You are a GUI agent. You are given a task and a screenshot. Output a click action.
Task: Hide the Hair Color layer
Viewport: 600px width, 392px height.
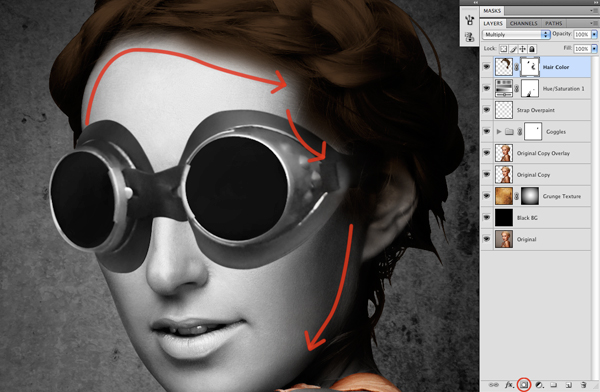tap(486, 67)
